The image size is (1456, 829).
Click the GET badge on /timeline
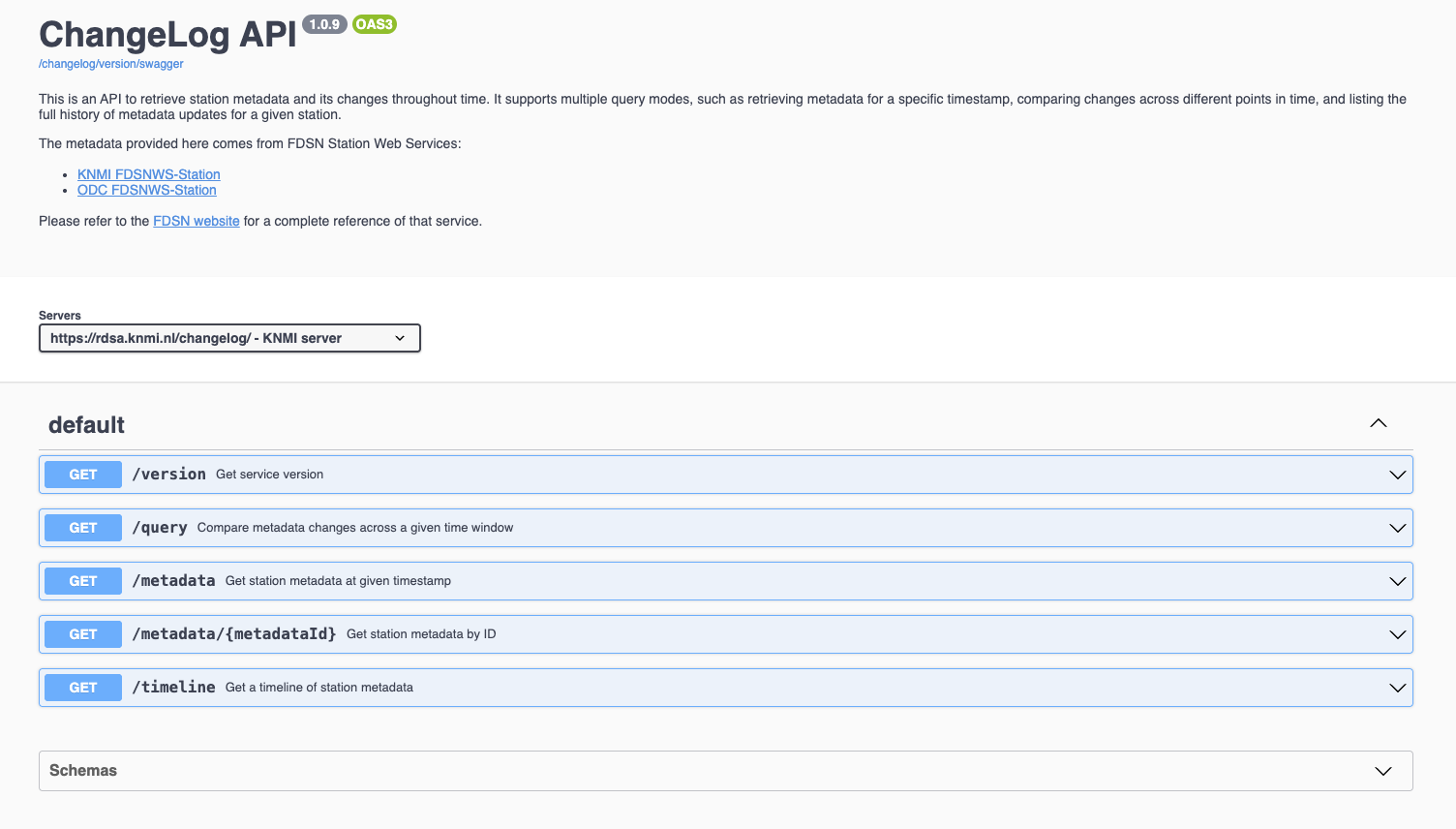82,688
